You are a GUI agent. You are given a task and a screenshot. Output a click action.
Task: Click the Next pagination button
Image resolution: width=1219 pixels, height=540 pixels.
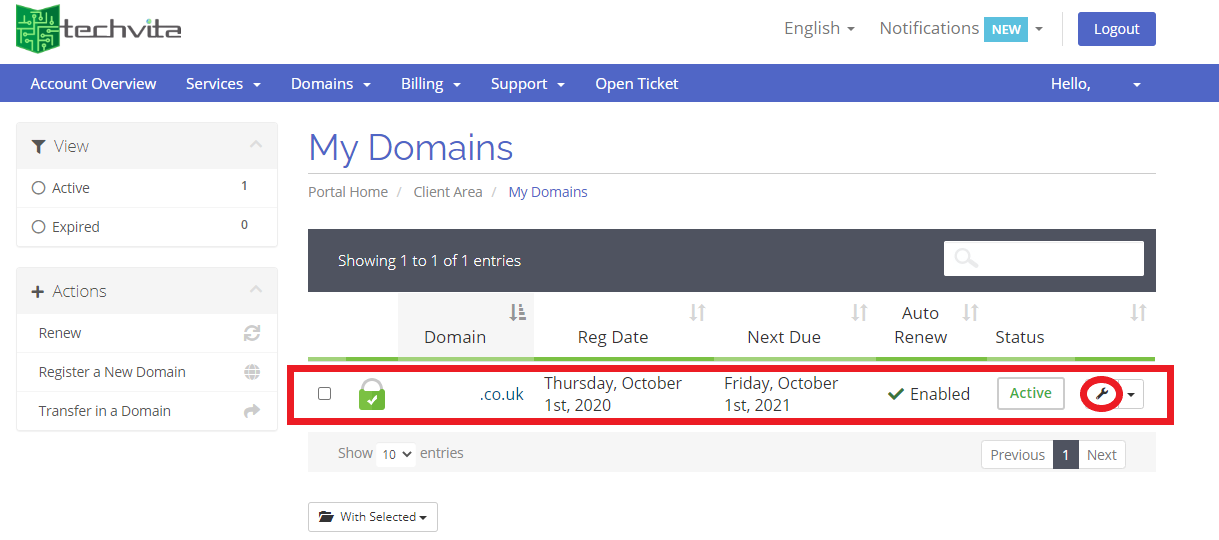(x=1102, y=455)
